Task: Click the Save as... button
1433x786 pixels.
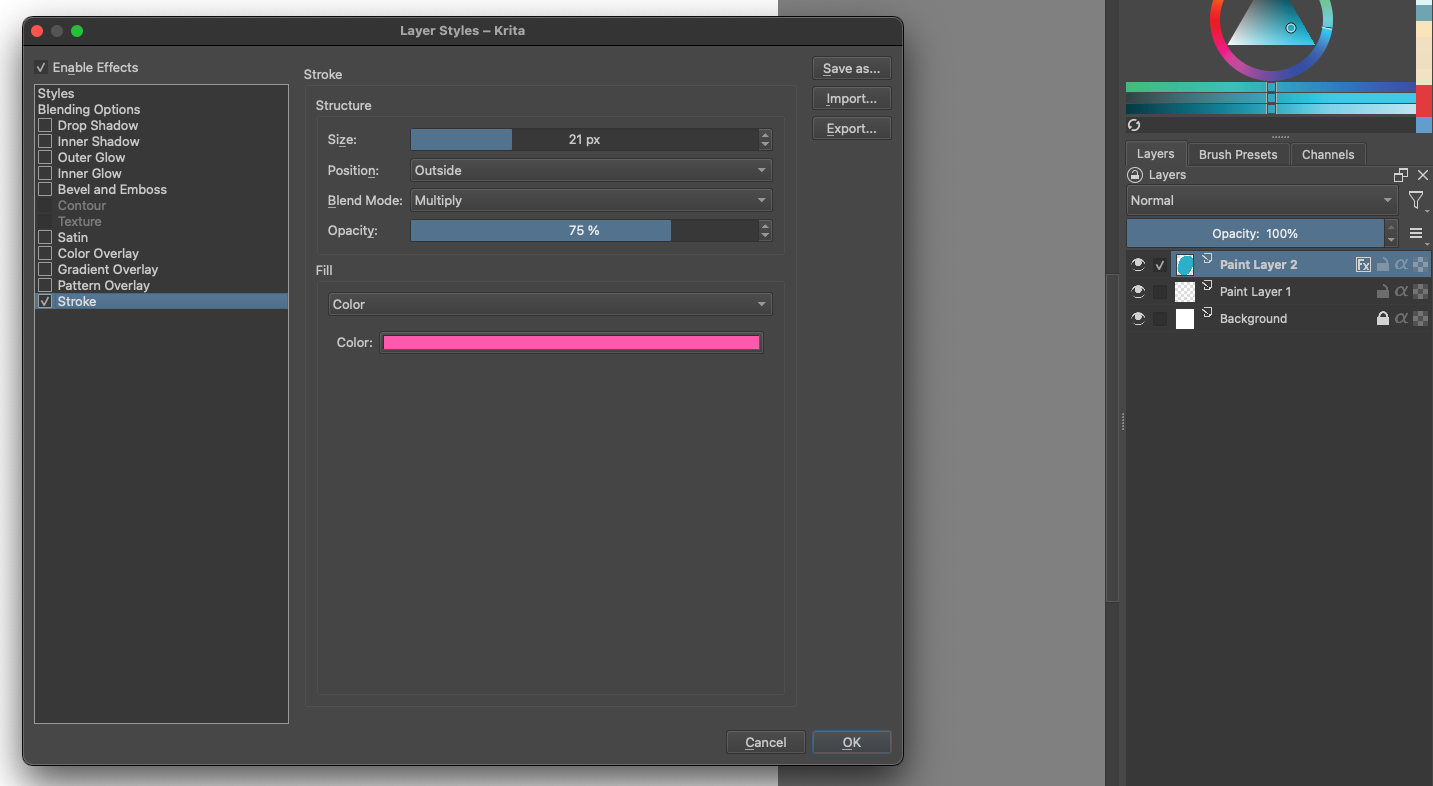Action: (x=851, y=69)
